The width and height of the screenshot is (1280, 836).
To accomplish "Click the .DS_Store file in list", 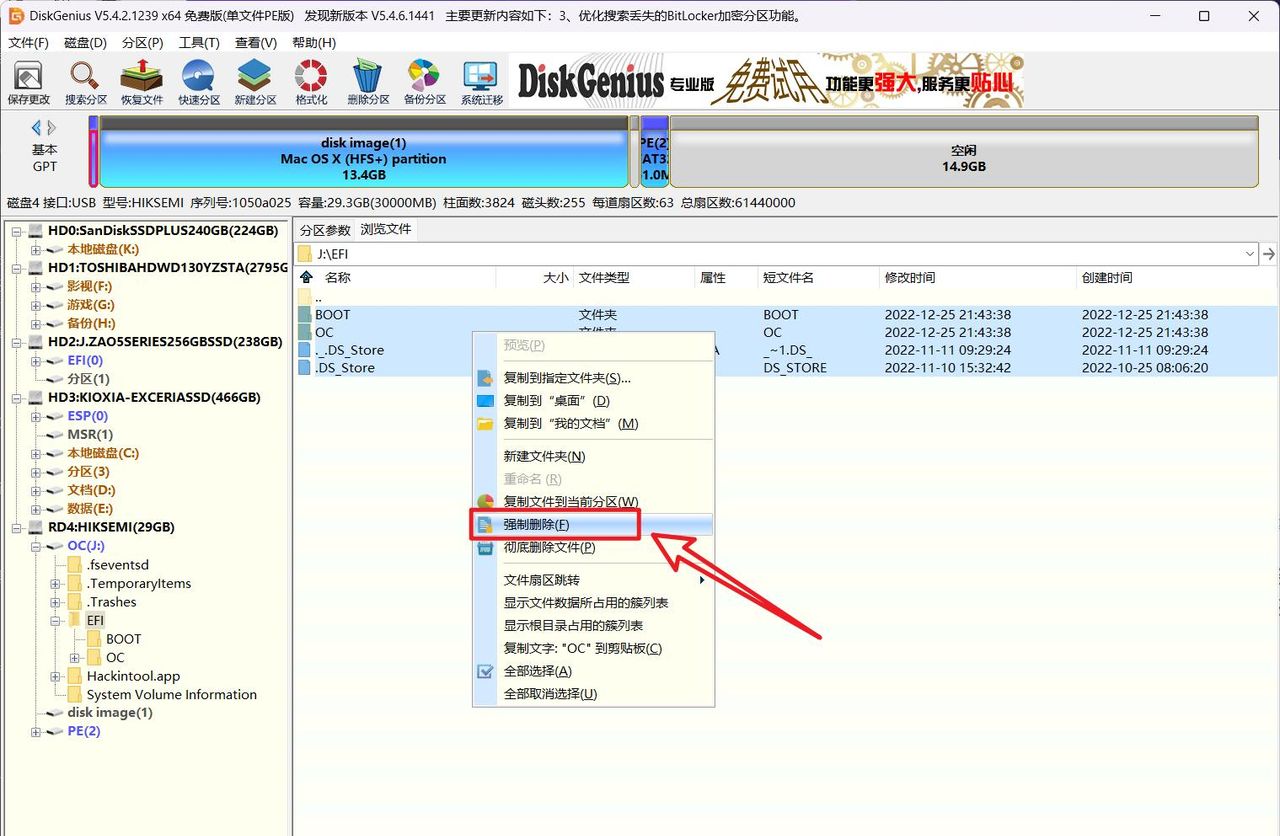I will 786,368.
